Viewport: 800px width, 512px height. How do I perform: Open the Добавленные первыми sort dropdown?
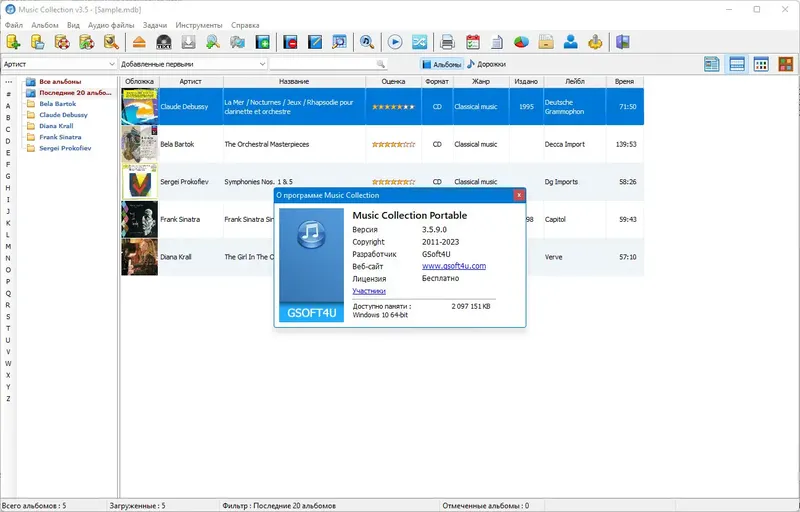click(x=193, y=64)
